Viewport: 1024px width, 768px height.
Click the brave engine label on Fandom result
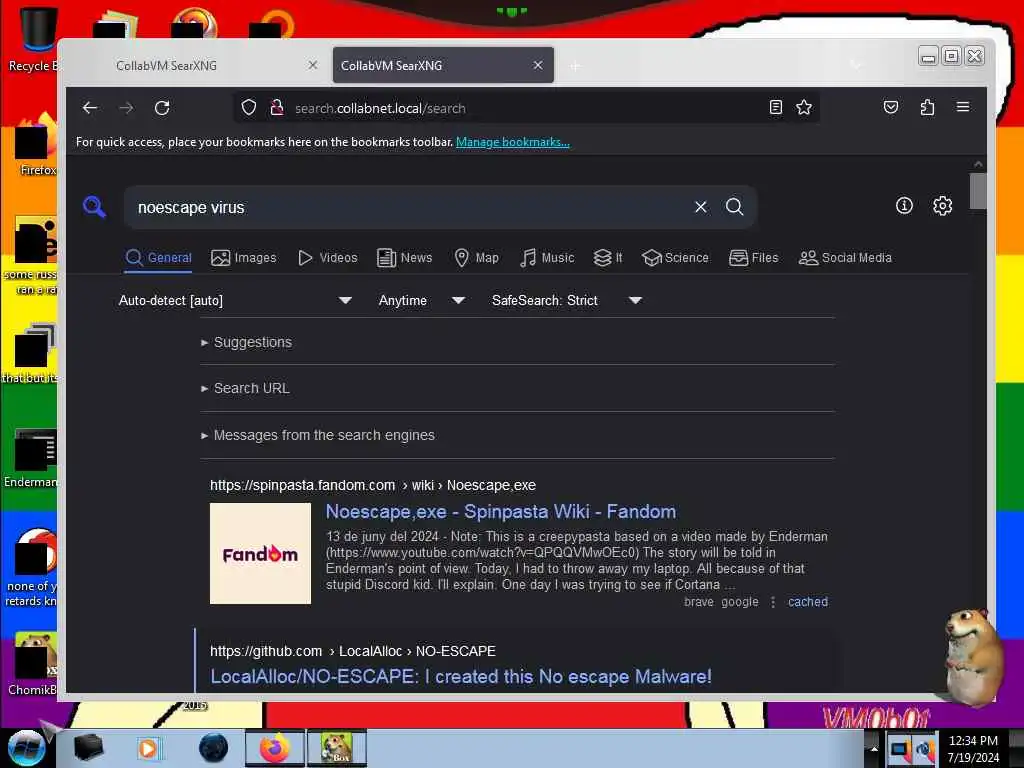699,601
